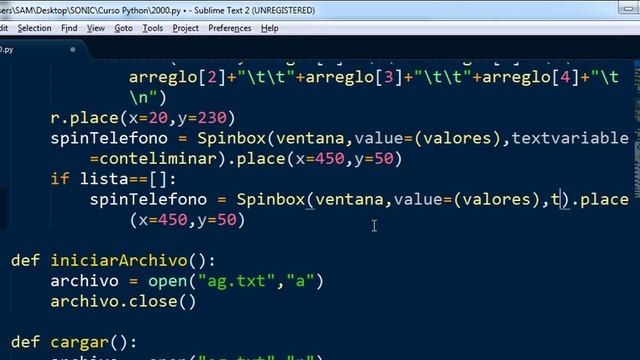Click the indented 'spinTelefono = Spinbox' line under if

tap(359, 199)
